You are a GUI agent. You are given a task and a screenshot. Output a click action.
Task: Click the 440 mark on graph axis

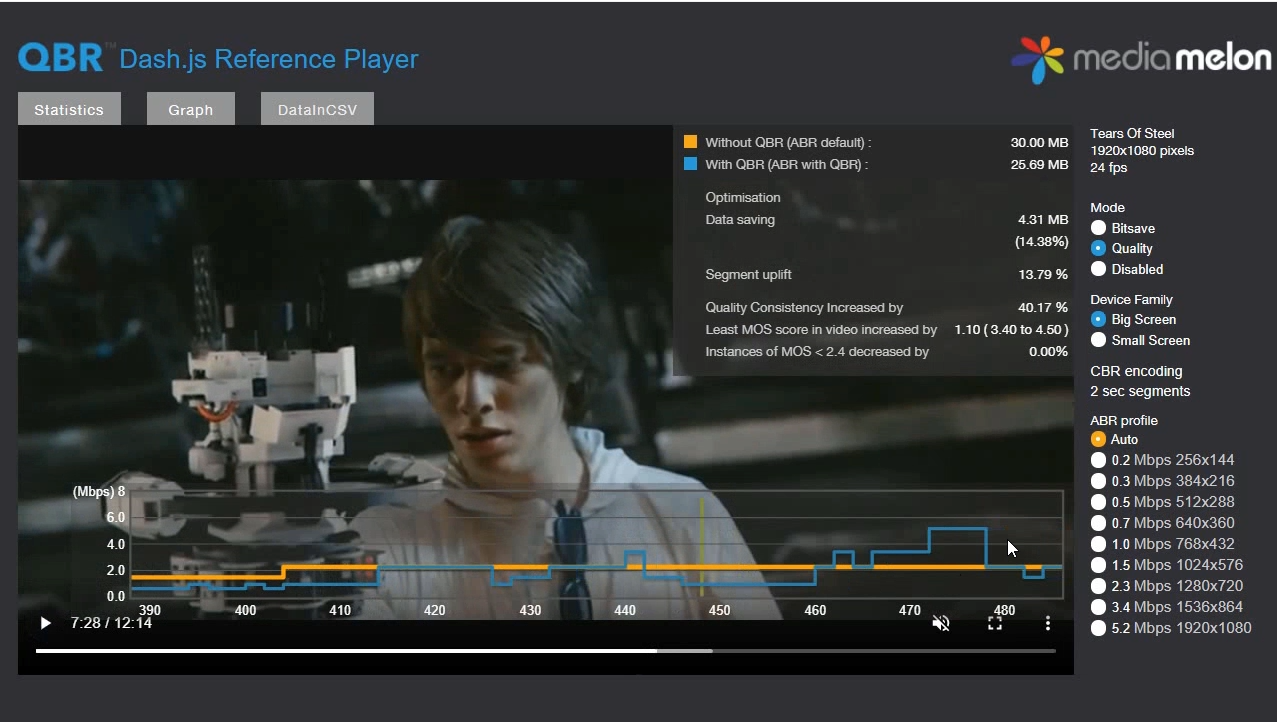click(x=625, y=610)
